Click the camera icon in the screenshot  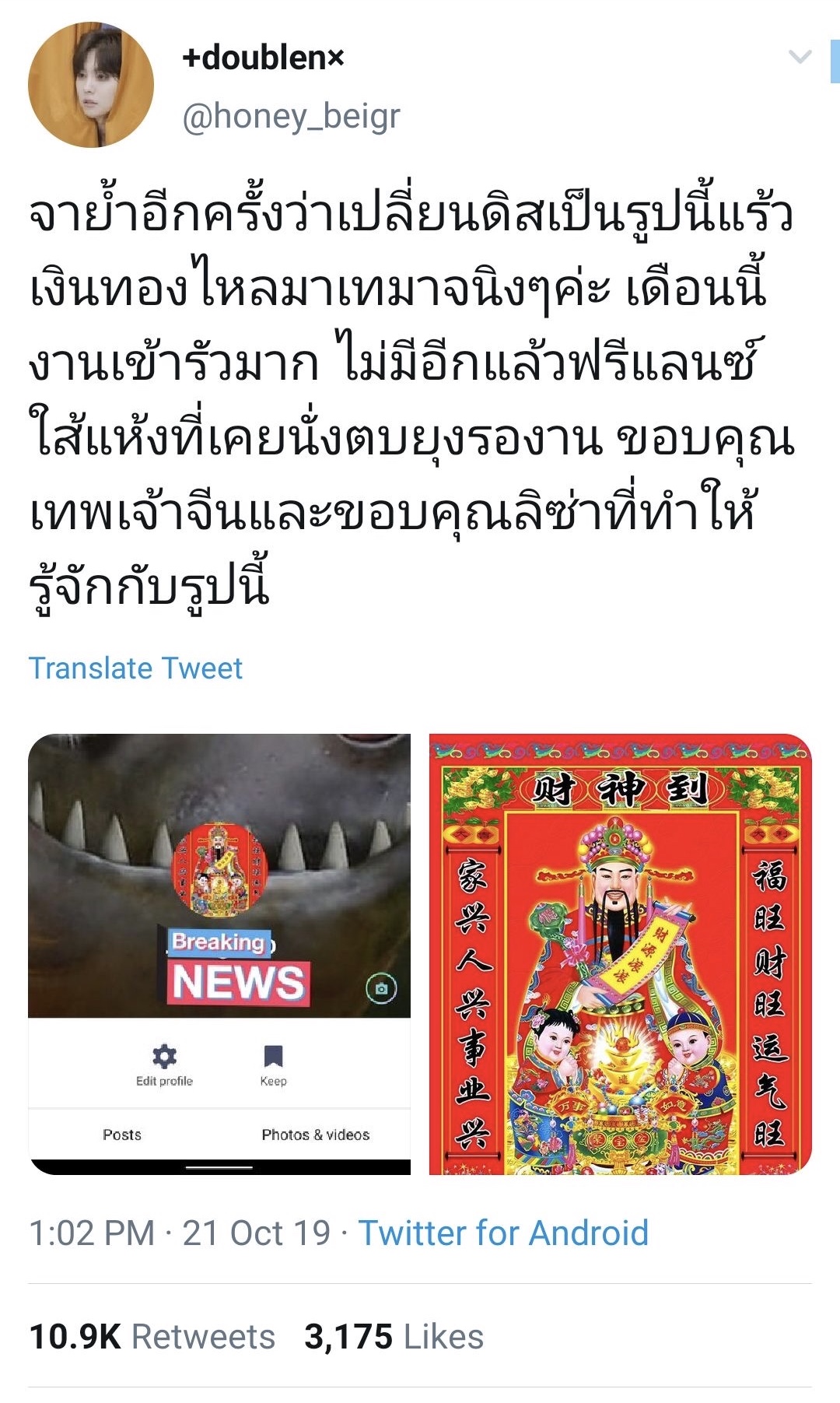(381, 988)
